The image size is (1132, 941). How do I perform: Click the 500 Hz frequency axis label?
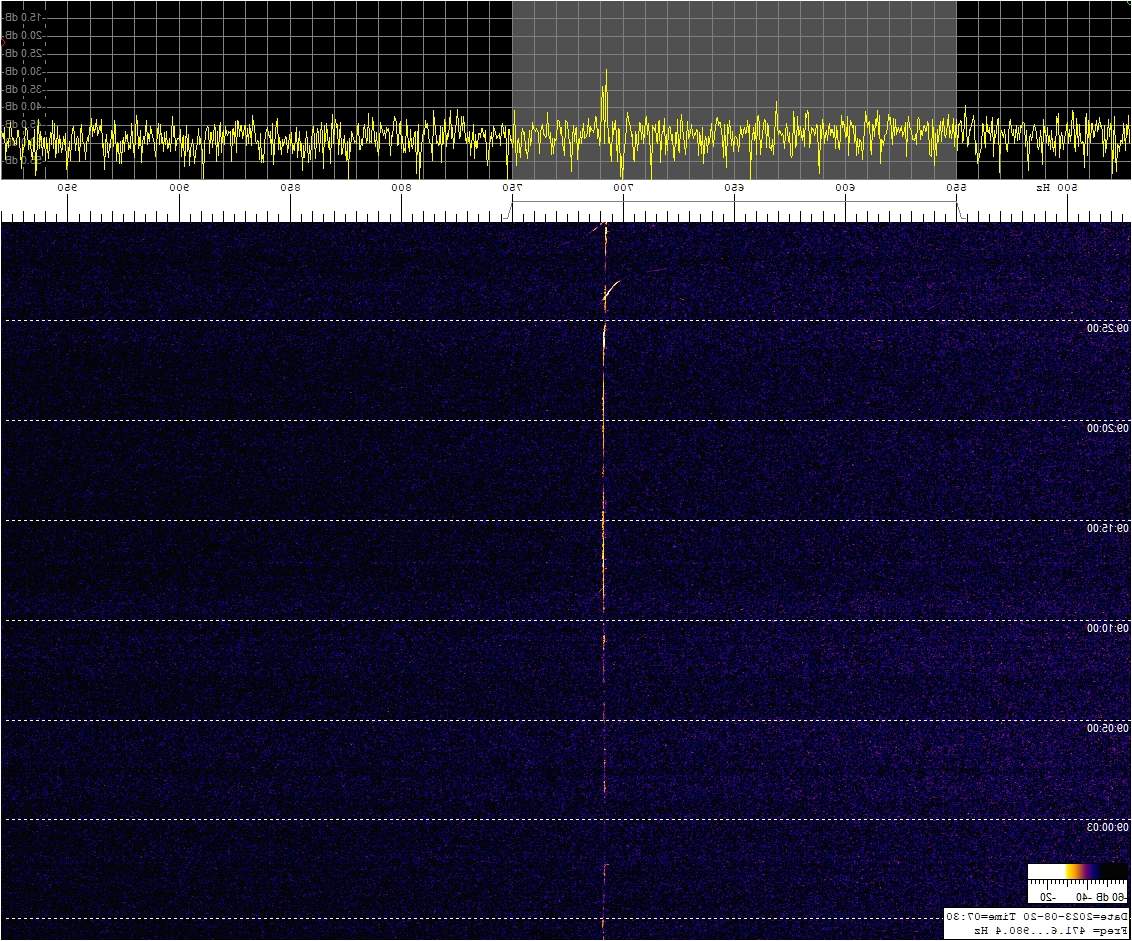(1066, 188)
